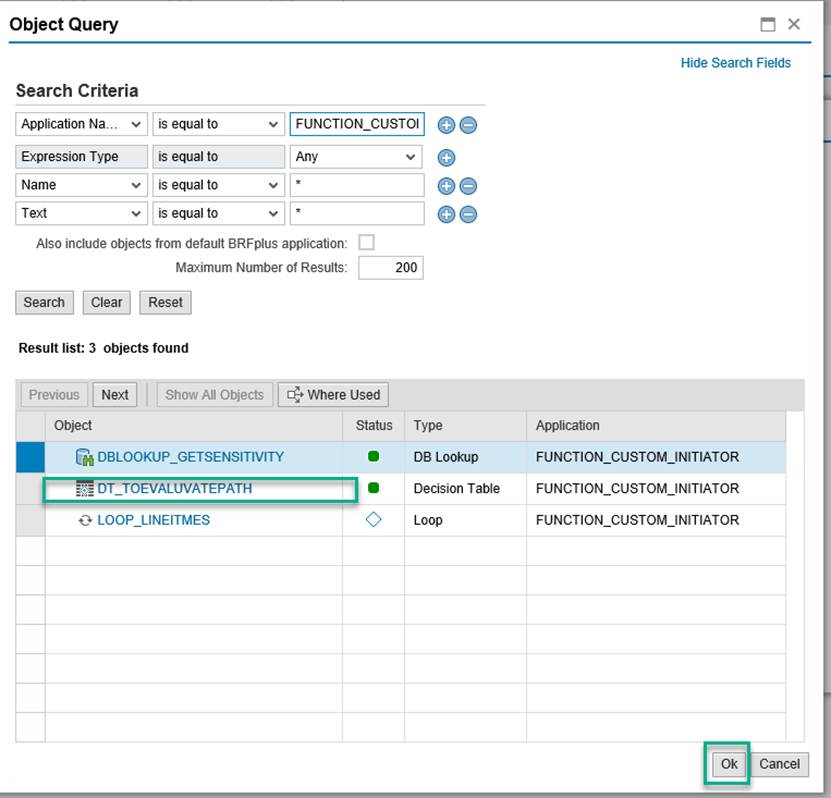Click the Reset button
Viewport: 831px width, 798px height.
[x=165, y=302]
